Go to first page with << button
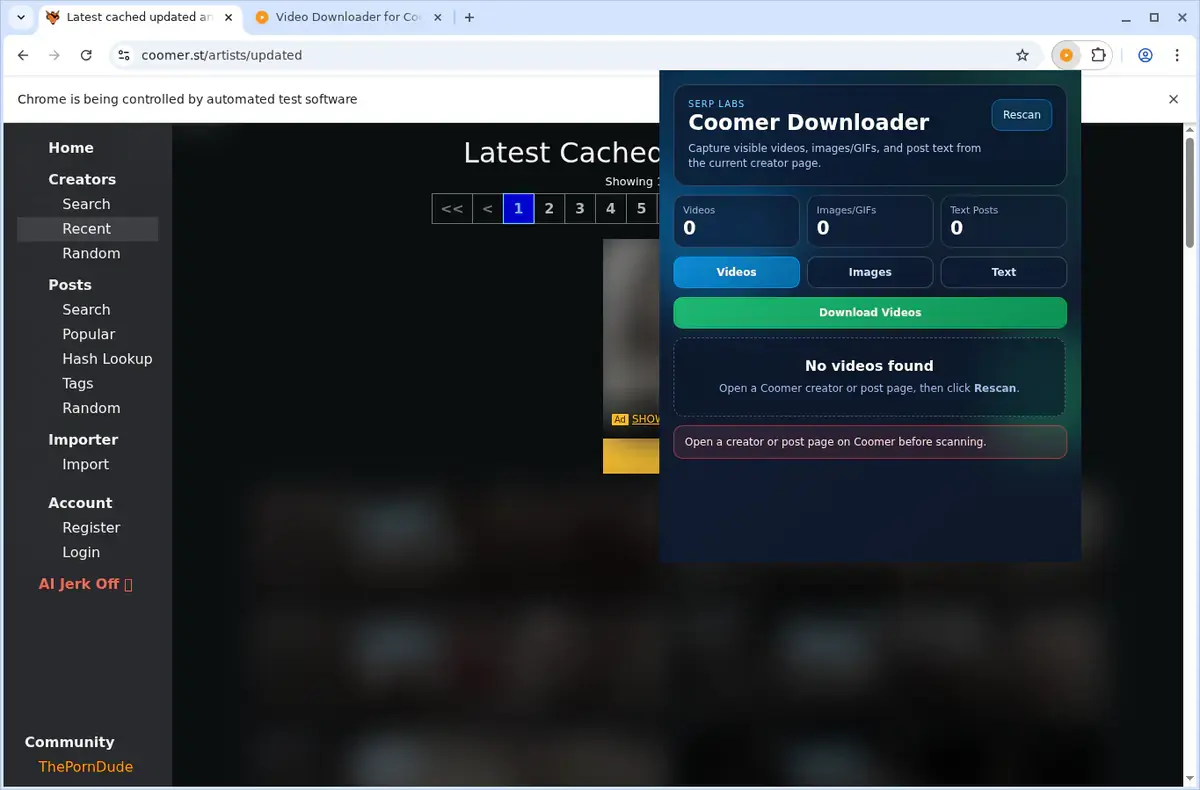The image size is (1200, 790). 452,209
